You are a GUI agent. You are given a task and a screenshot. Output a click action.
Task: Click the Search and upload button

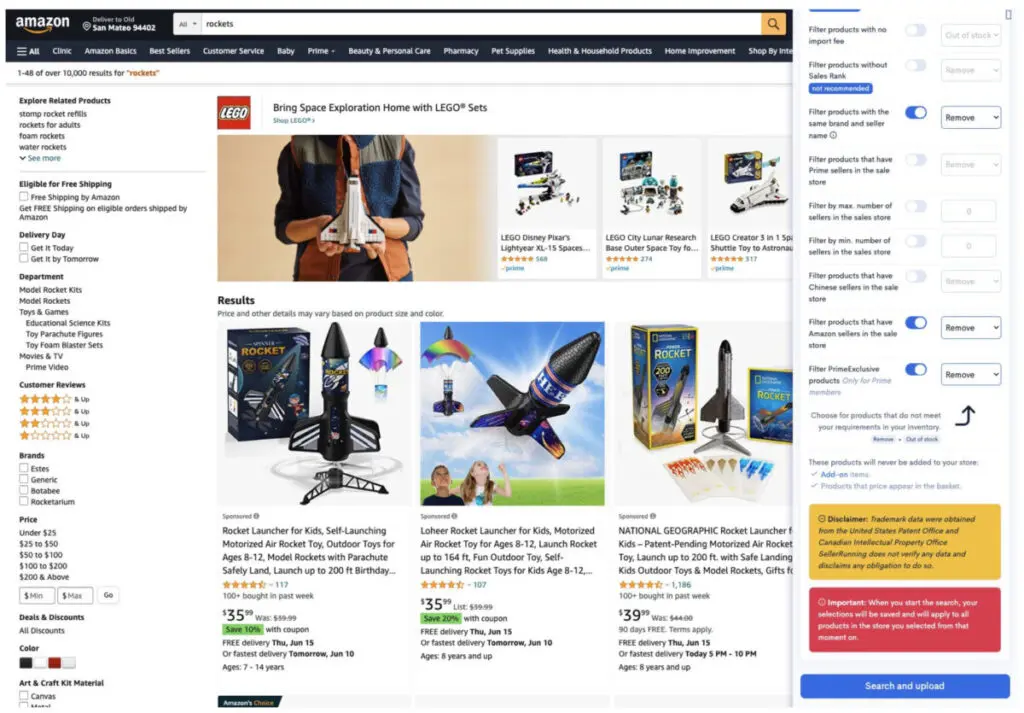[904, 686]
